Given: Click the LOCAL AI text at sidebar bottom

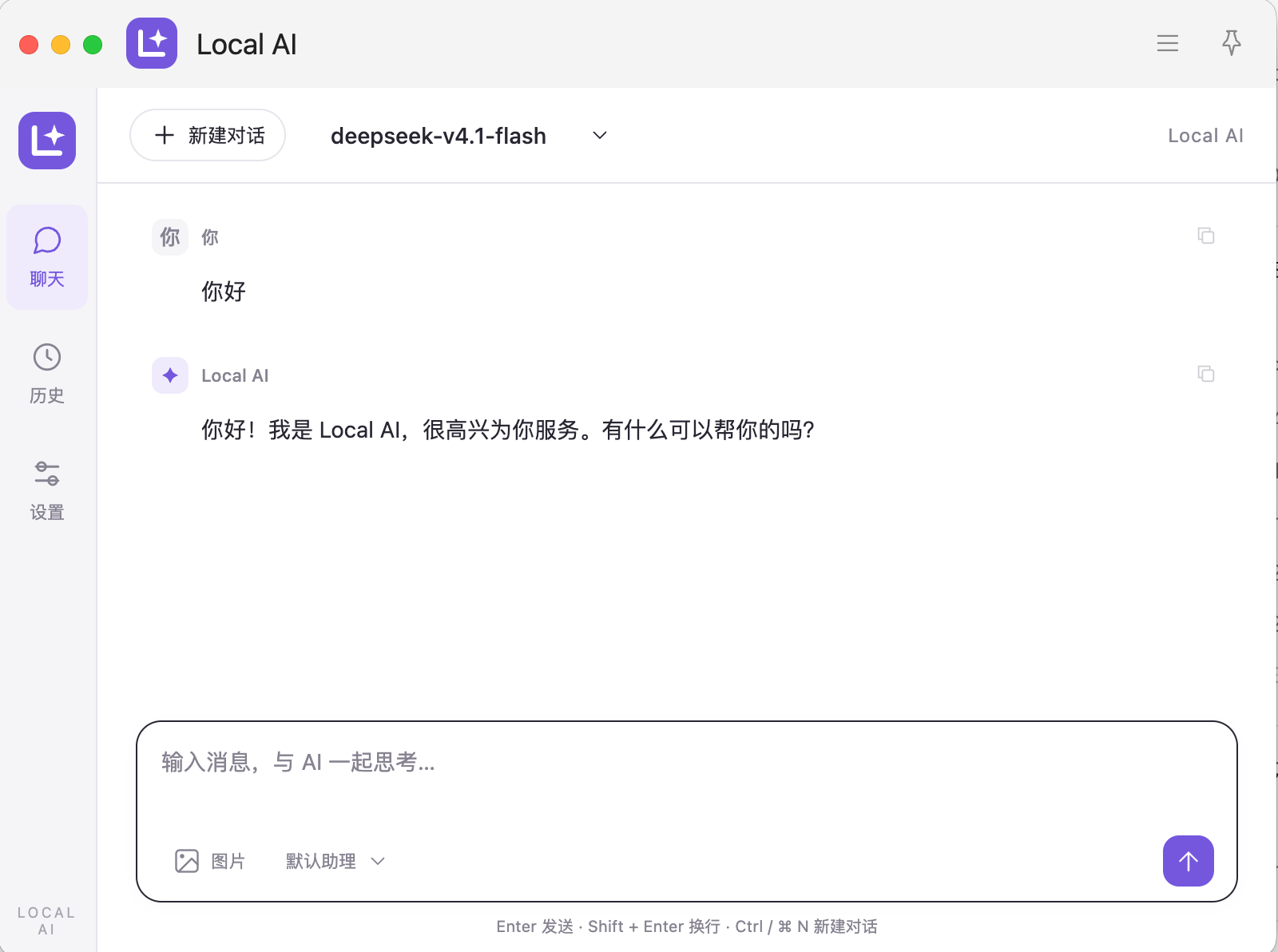Looking at the screenshot, I should click(x=47, y=921).
